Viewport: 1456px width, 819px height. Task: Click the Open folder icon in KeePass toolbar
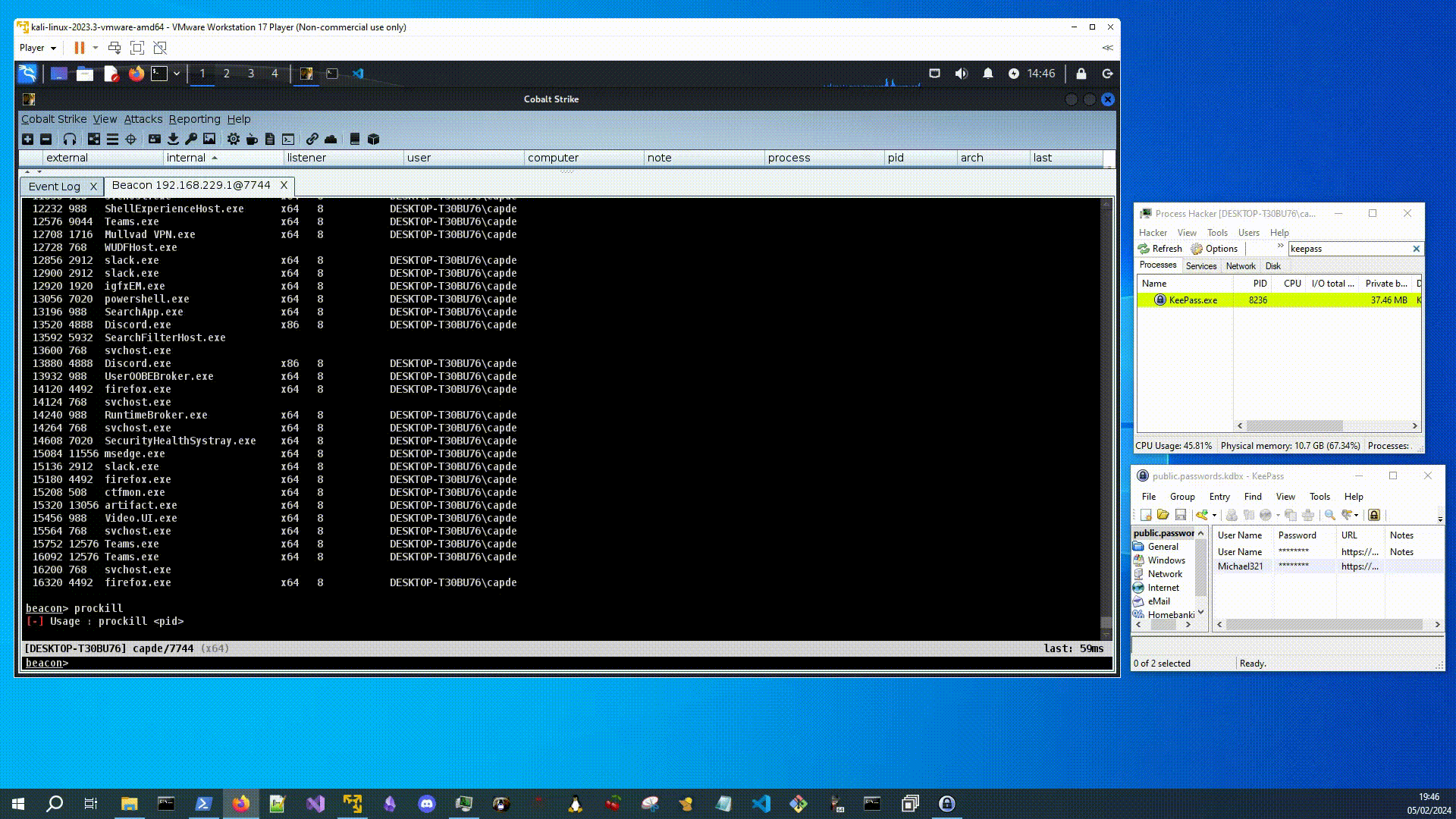(1163, 515)
